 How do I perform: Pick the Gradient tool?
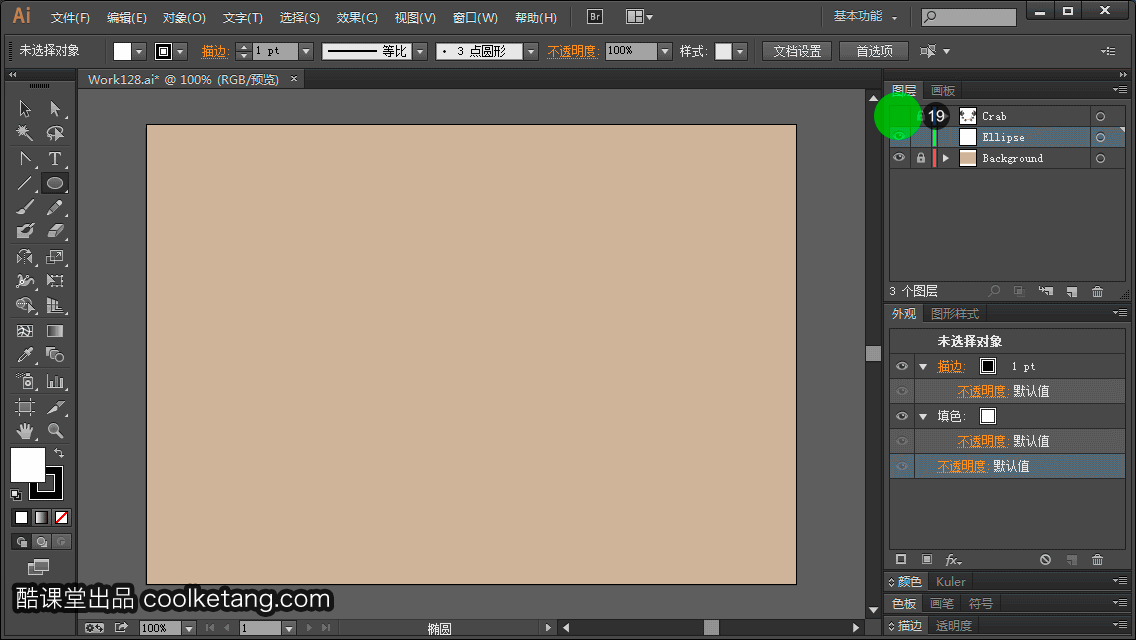tap(55, 331)
